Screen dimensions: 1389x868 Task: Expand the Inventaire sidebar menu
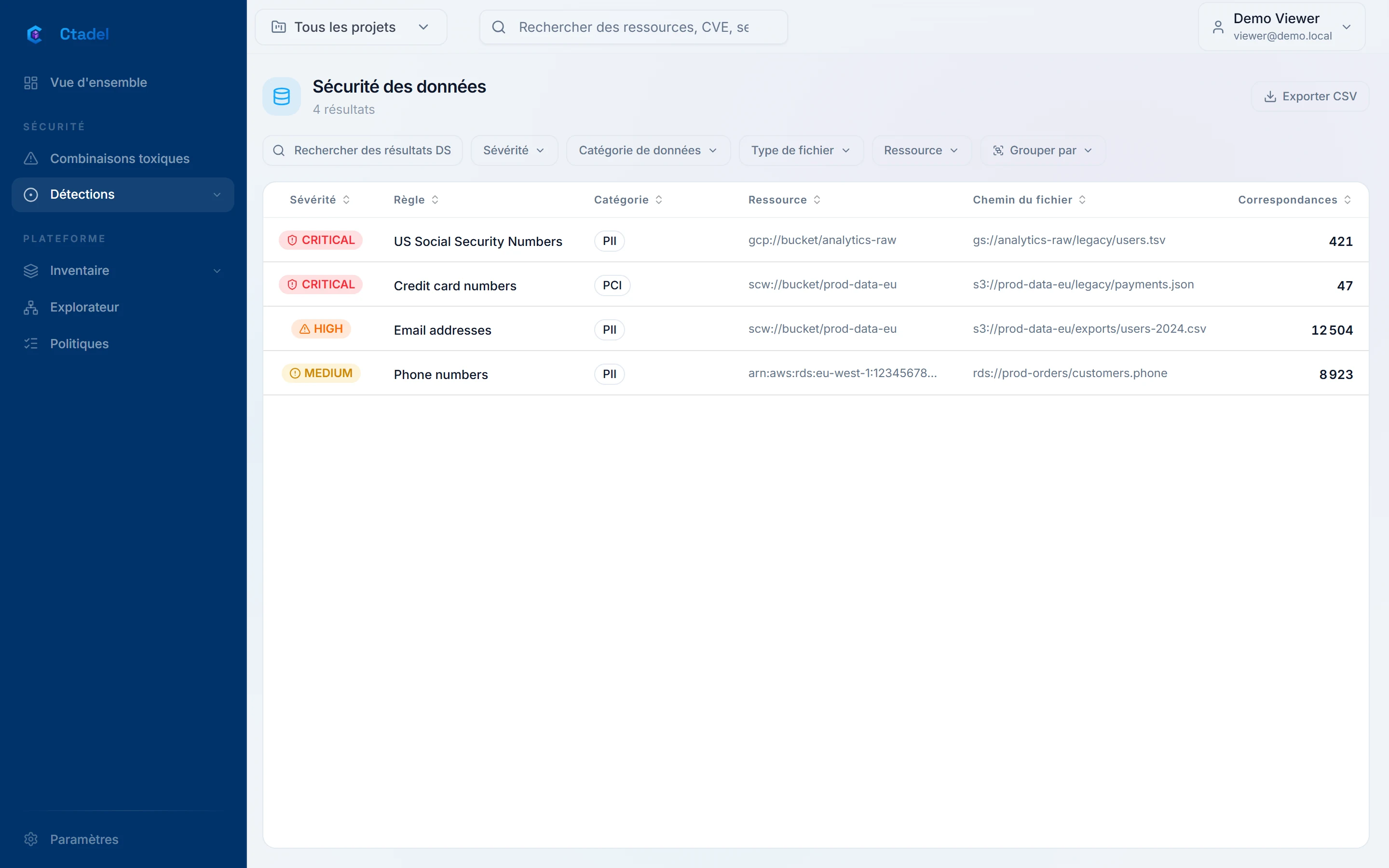tap(123, 271)
